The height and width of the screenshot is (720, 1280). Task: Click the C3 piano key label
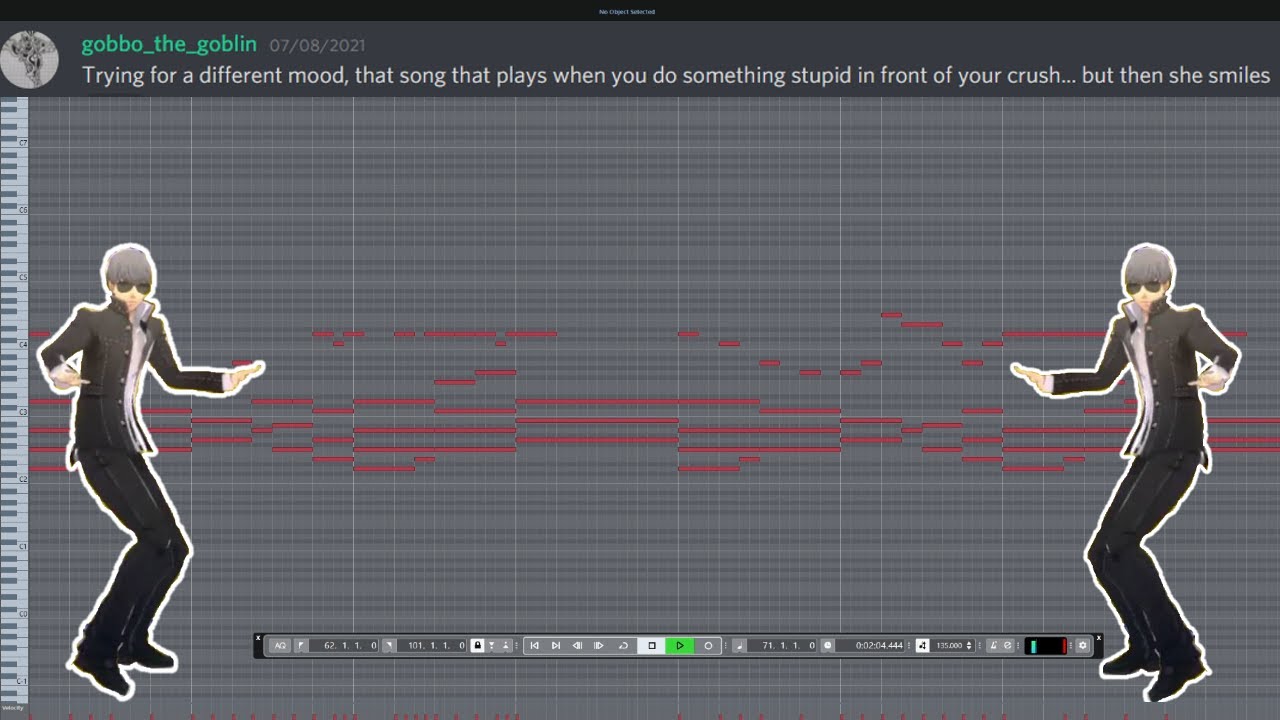pyautogui.click(x=22, y=412)
